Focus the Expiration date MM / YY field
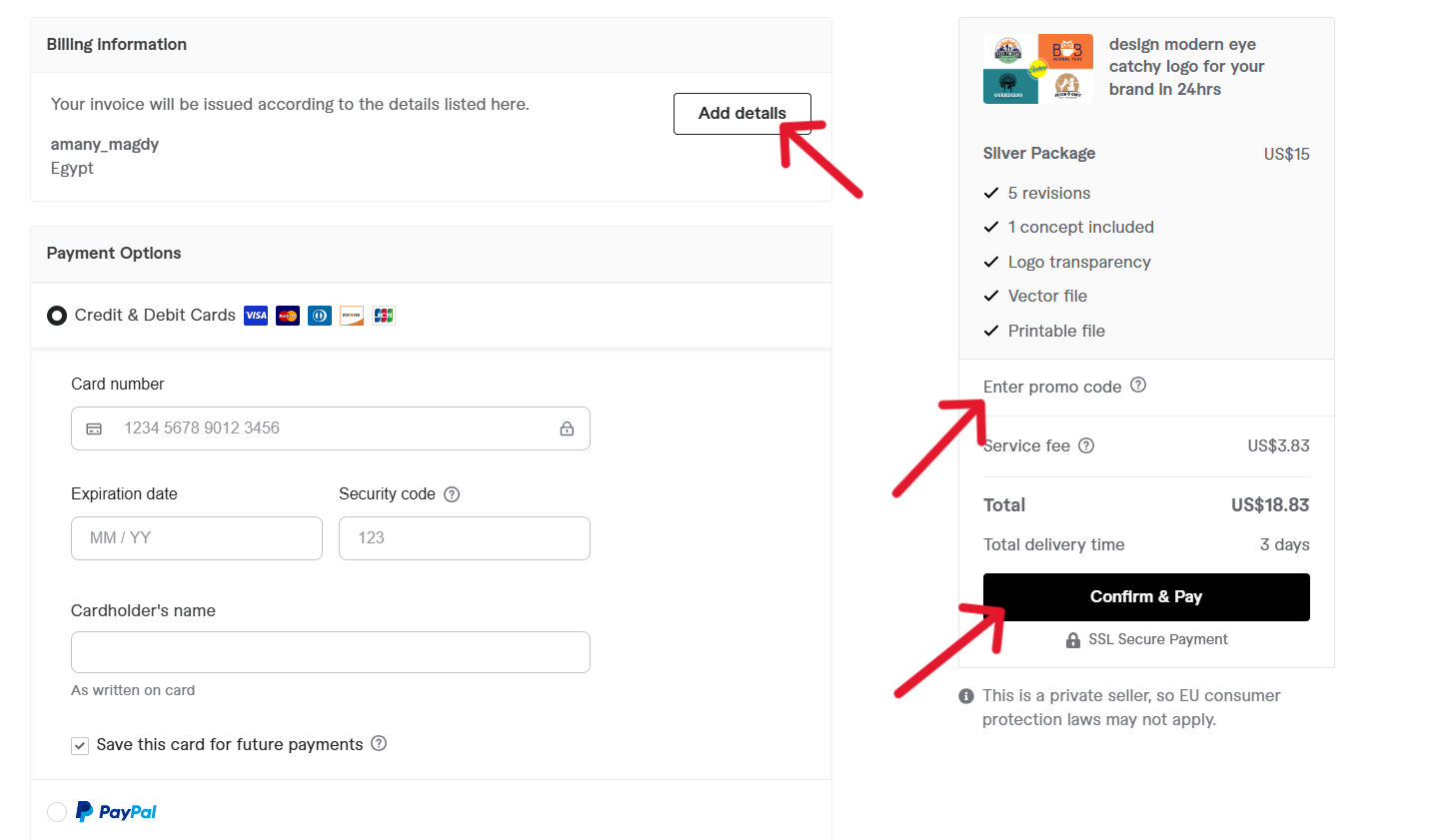Screen dimensions: 1456x839 (x=197, y=538)
